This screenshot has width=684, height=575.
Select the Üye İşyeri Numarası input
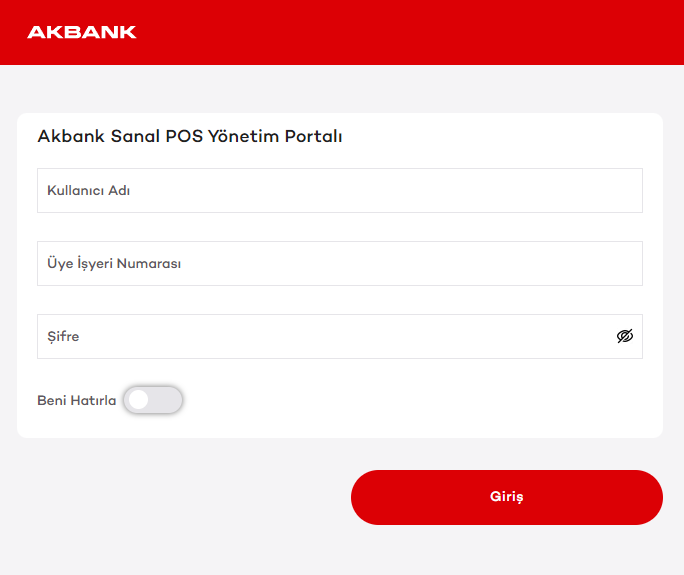[x=339, y=263]
